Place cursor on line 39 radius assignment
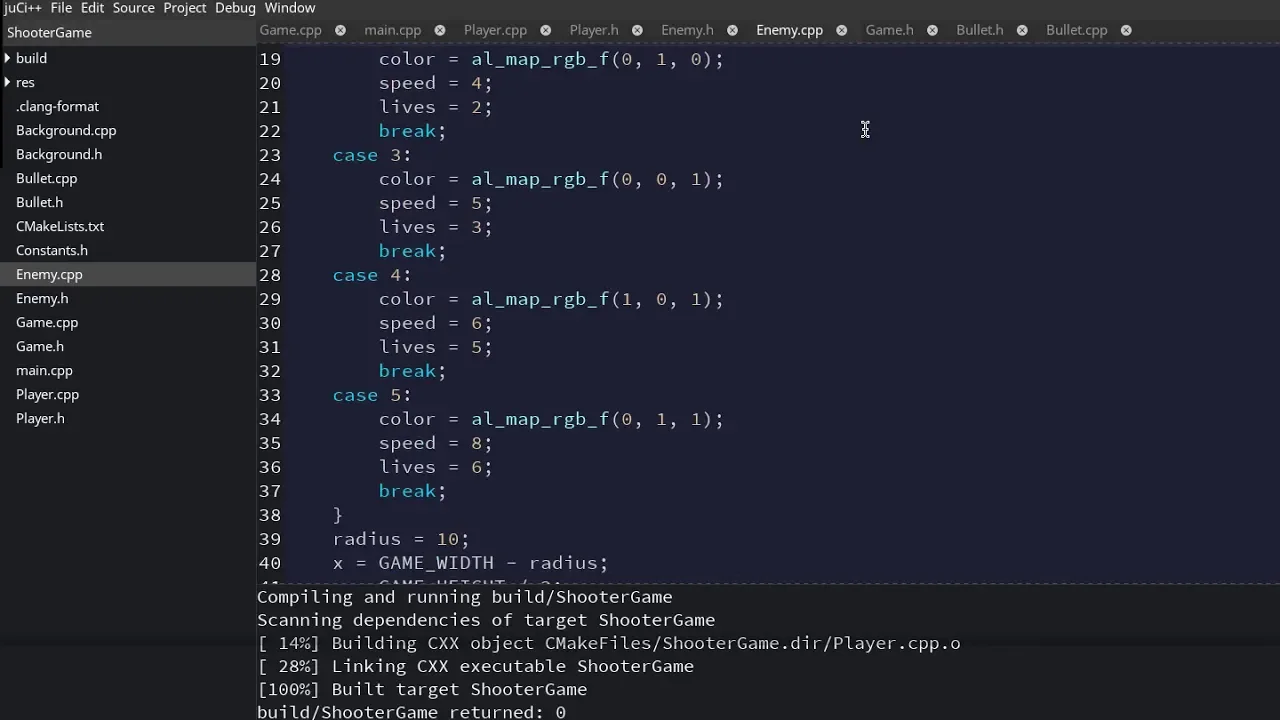This screenshot has height=720, width=1280. coord(400,539)
